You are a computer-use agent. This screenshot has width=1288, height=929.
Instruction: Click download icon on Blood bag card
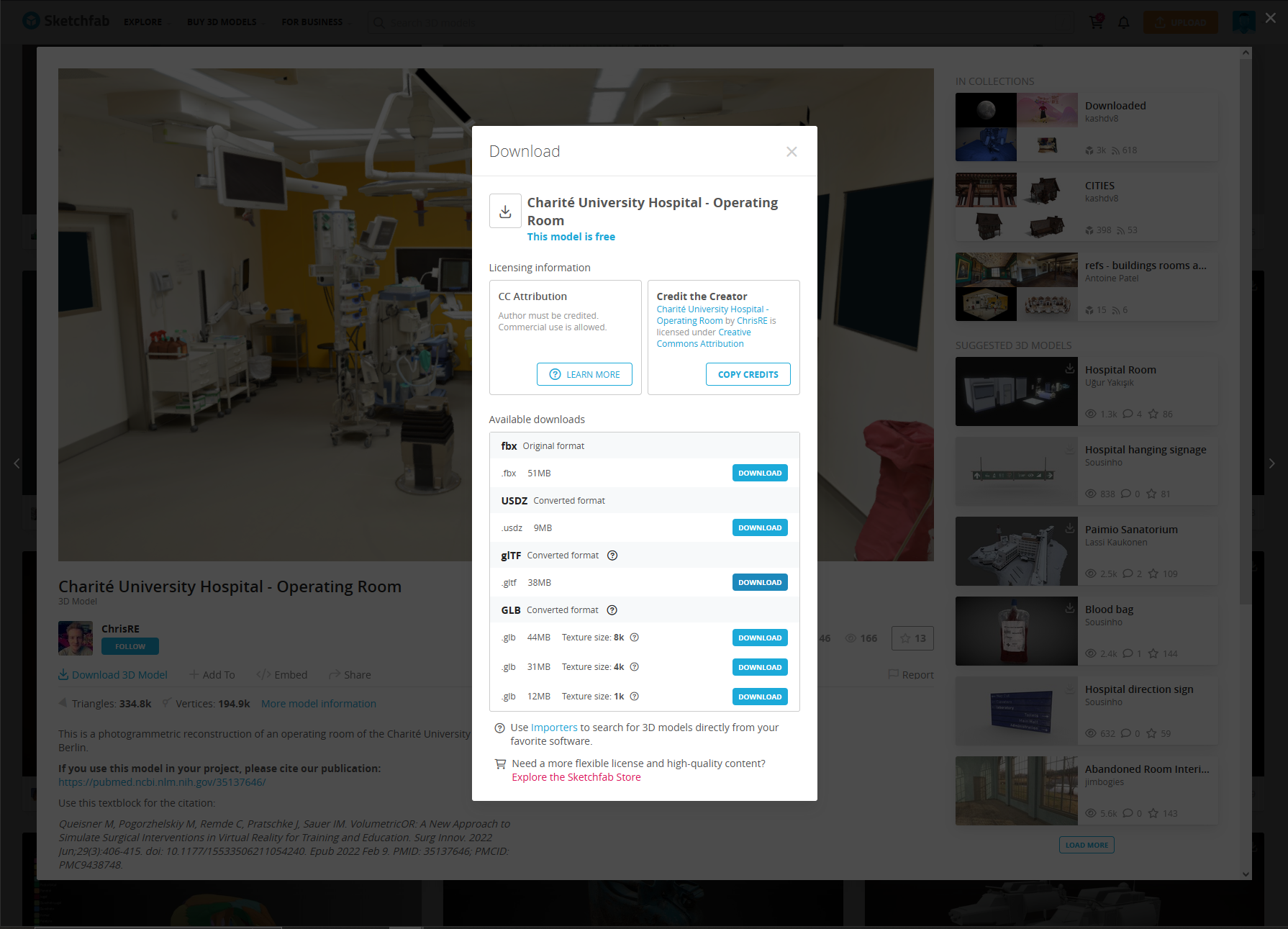[x=1070, y=607]
